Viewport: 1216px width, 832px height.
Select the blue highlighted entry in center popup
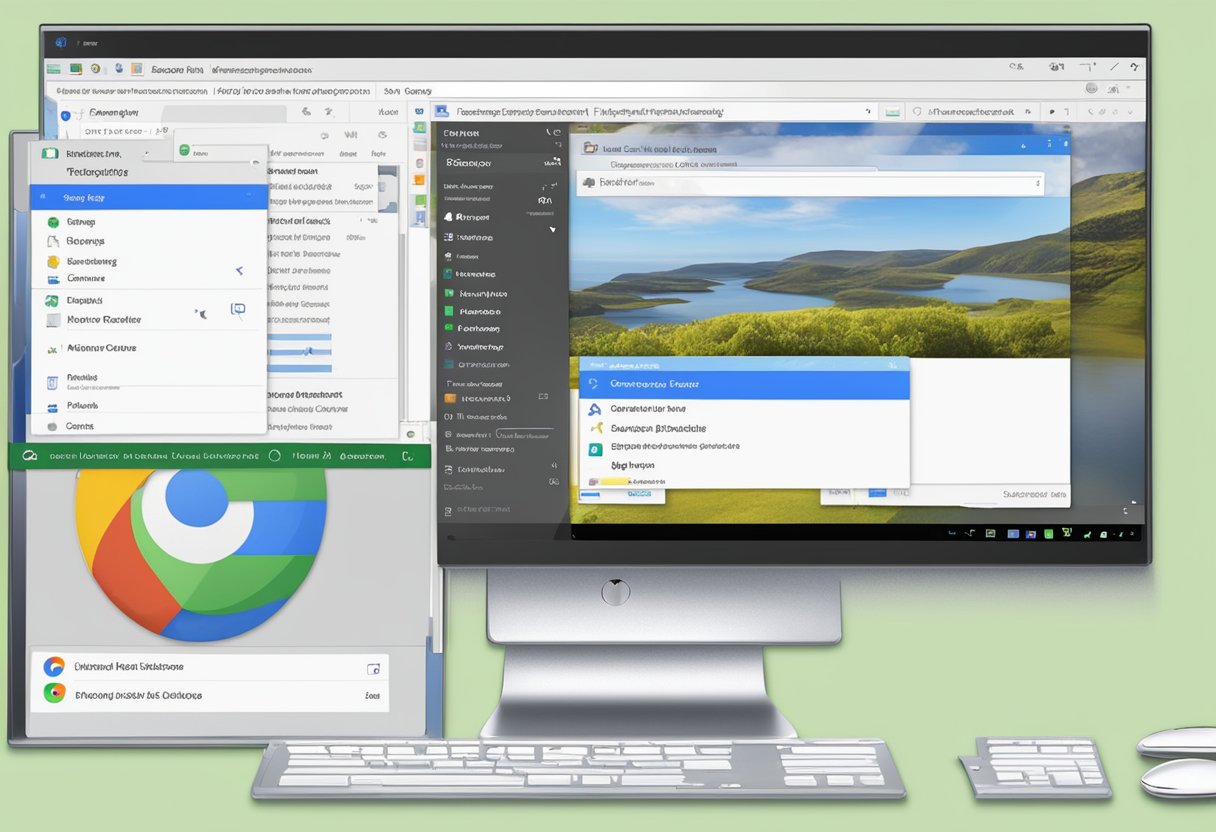tap(744, 384)
